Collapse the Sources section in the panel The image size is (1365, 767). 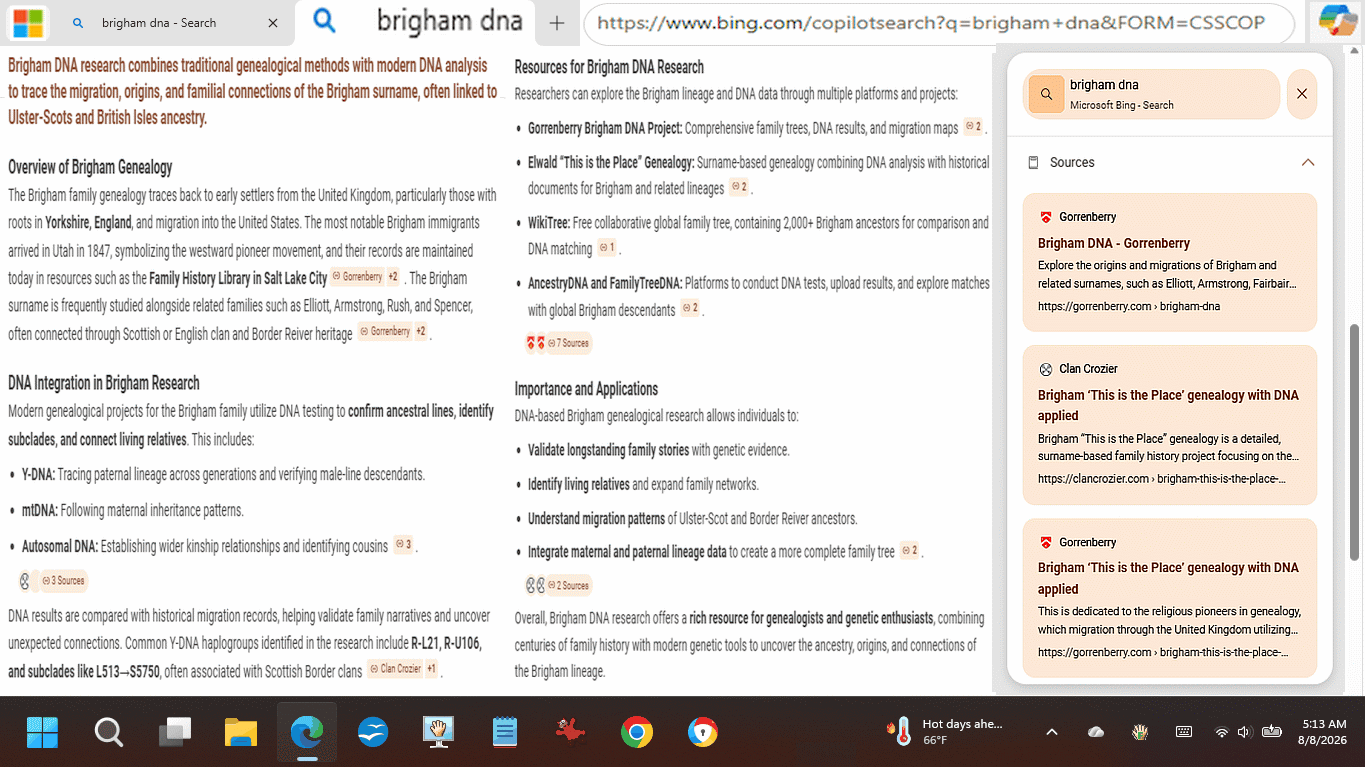[1307, 162]
